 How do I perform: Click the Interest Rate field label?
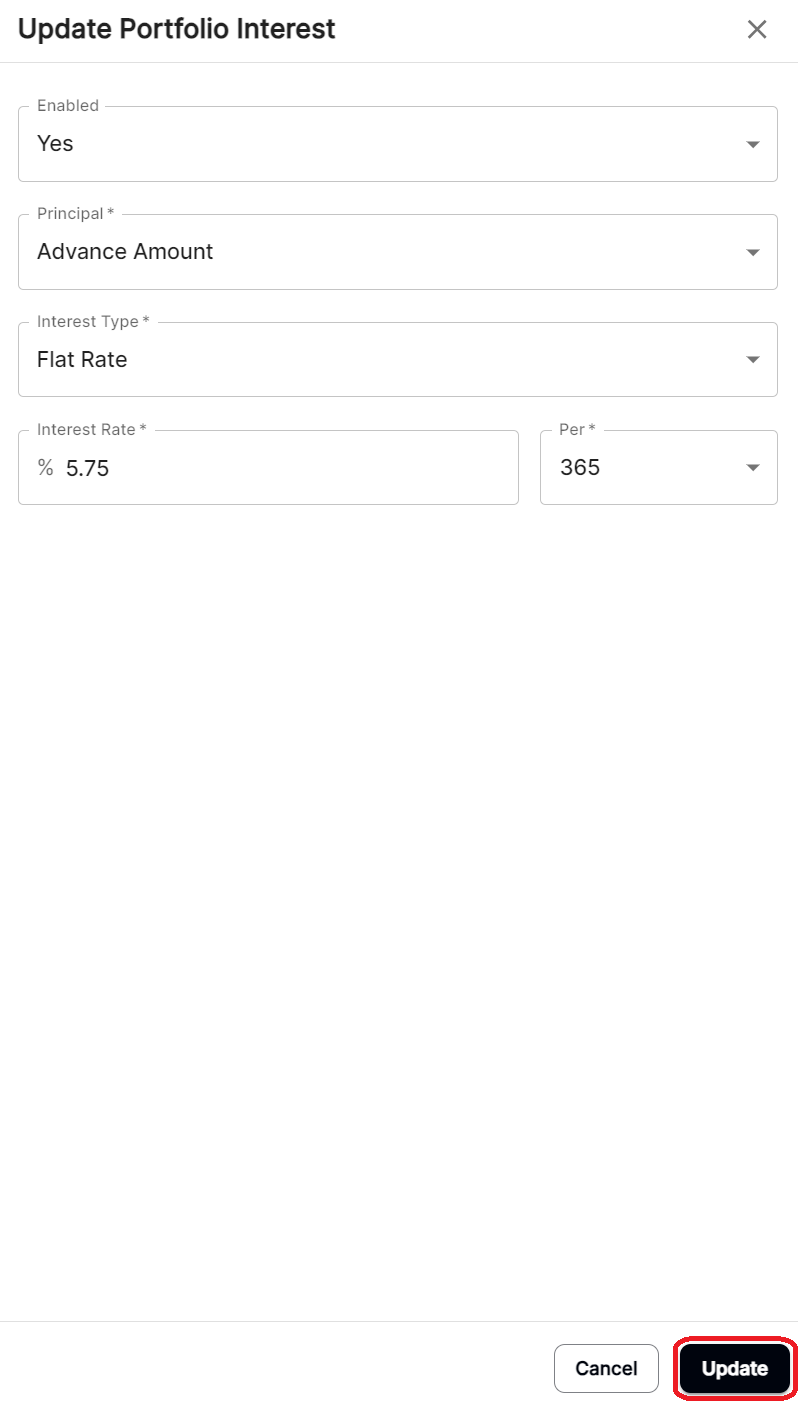pyautogui.click(x=88, y=429)
